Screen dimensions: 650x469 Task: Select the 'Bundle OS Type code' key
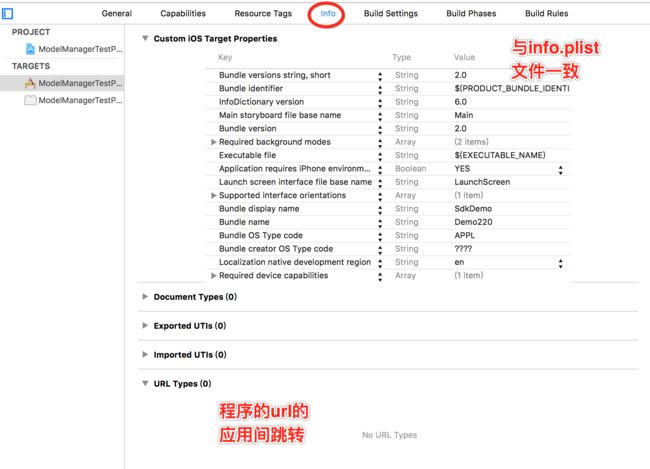click(x=261, y=235)
